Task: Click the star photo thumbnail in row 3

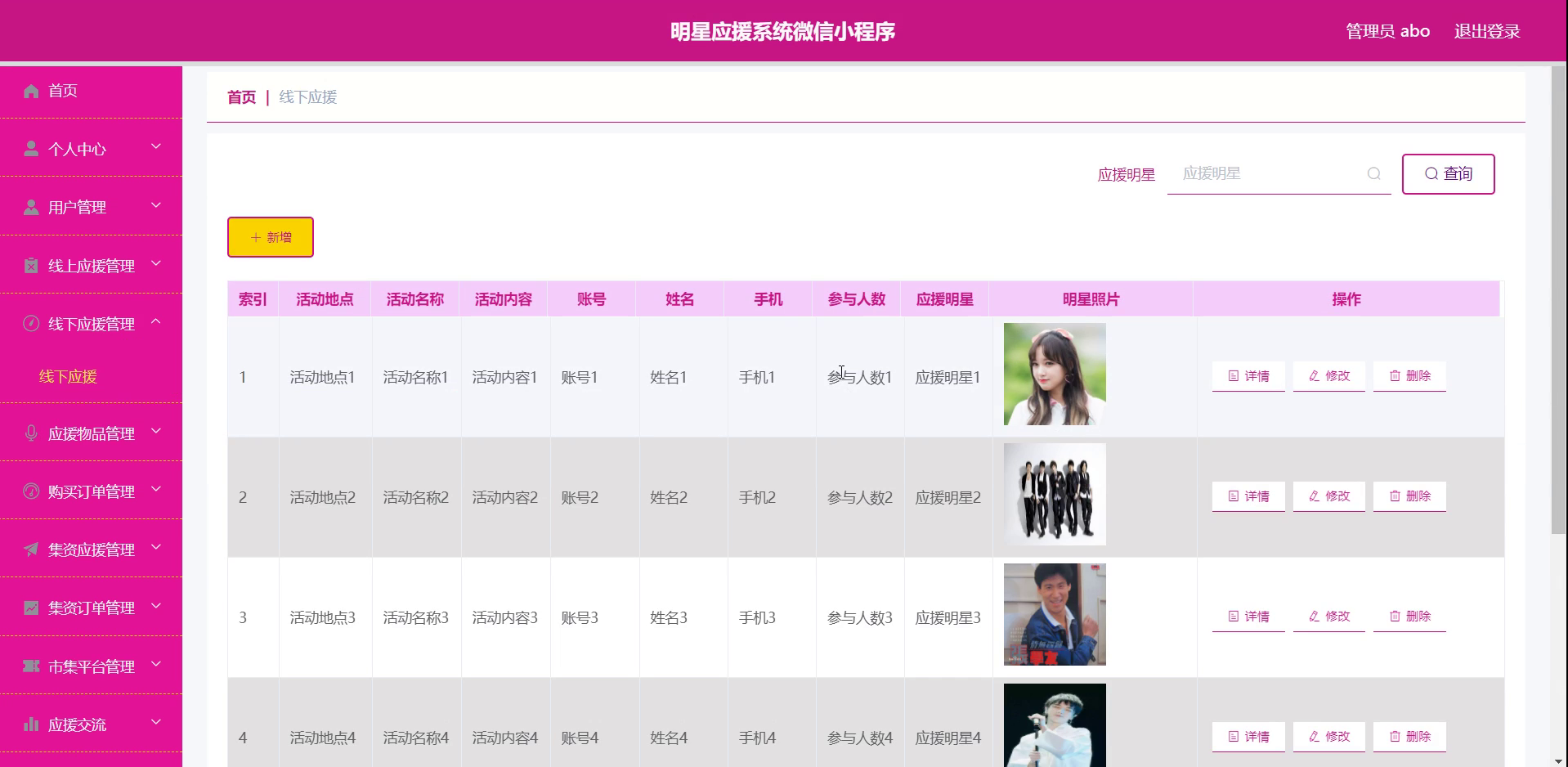Action: tap(1055, 614)
